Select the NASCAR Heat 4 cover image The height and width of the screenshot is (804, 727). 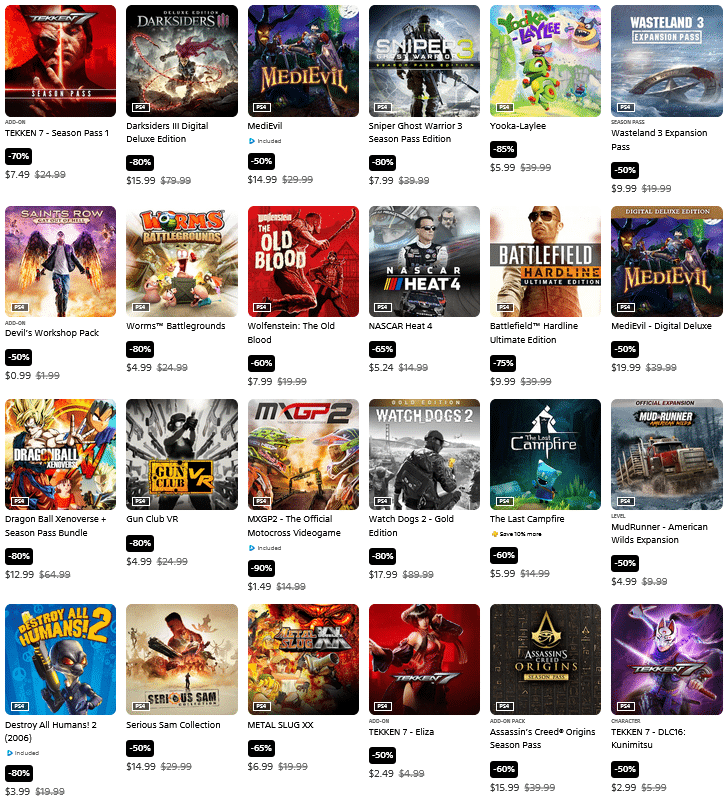(425, 262)
